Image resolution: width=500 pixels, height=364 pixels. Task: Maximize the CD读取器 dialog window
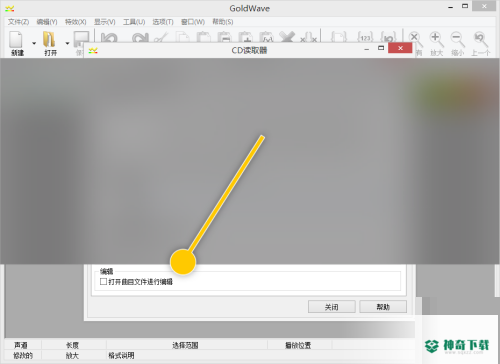coord(381,48)
